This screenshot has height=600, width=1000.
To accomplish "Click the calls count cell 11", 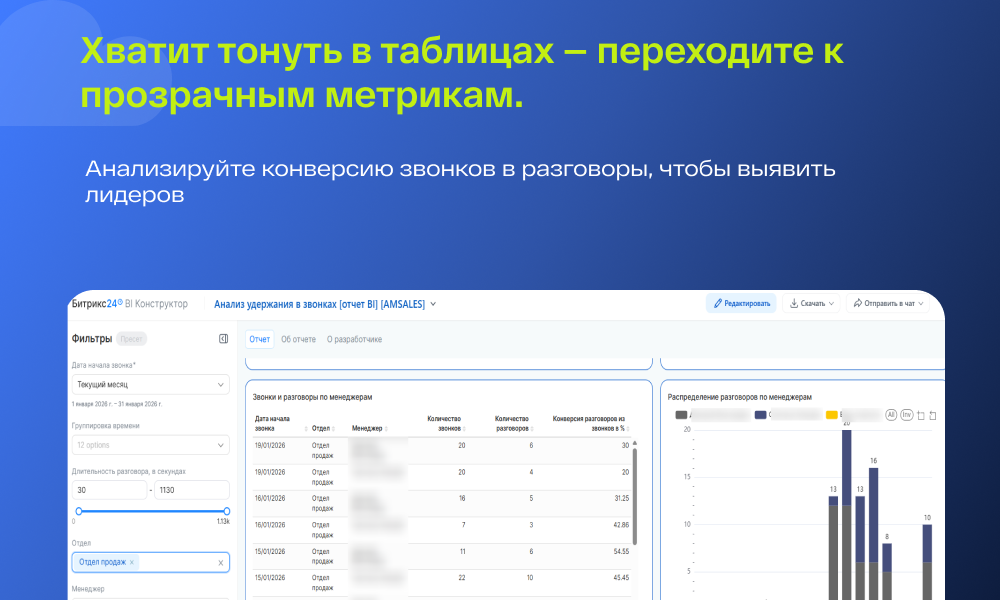I will (462, 552).
